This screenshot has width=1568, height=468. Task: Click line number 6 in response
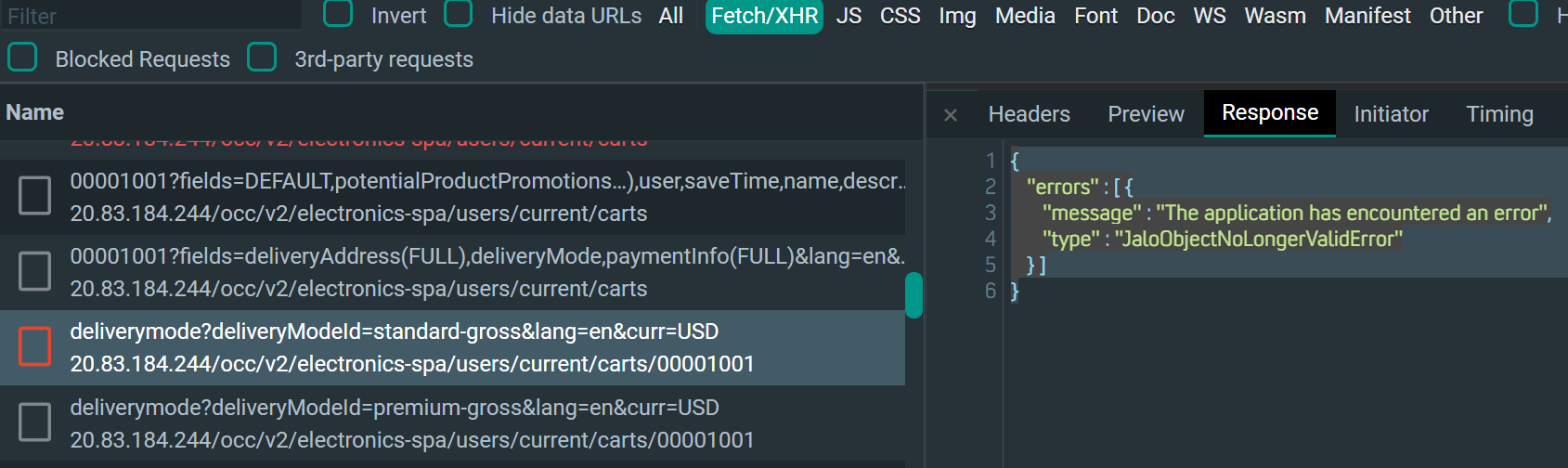991,291
